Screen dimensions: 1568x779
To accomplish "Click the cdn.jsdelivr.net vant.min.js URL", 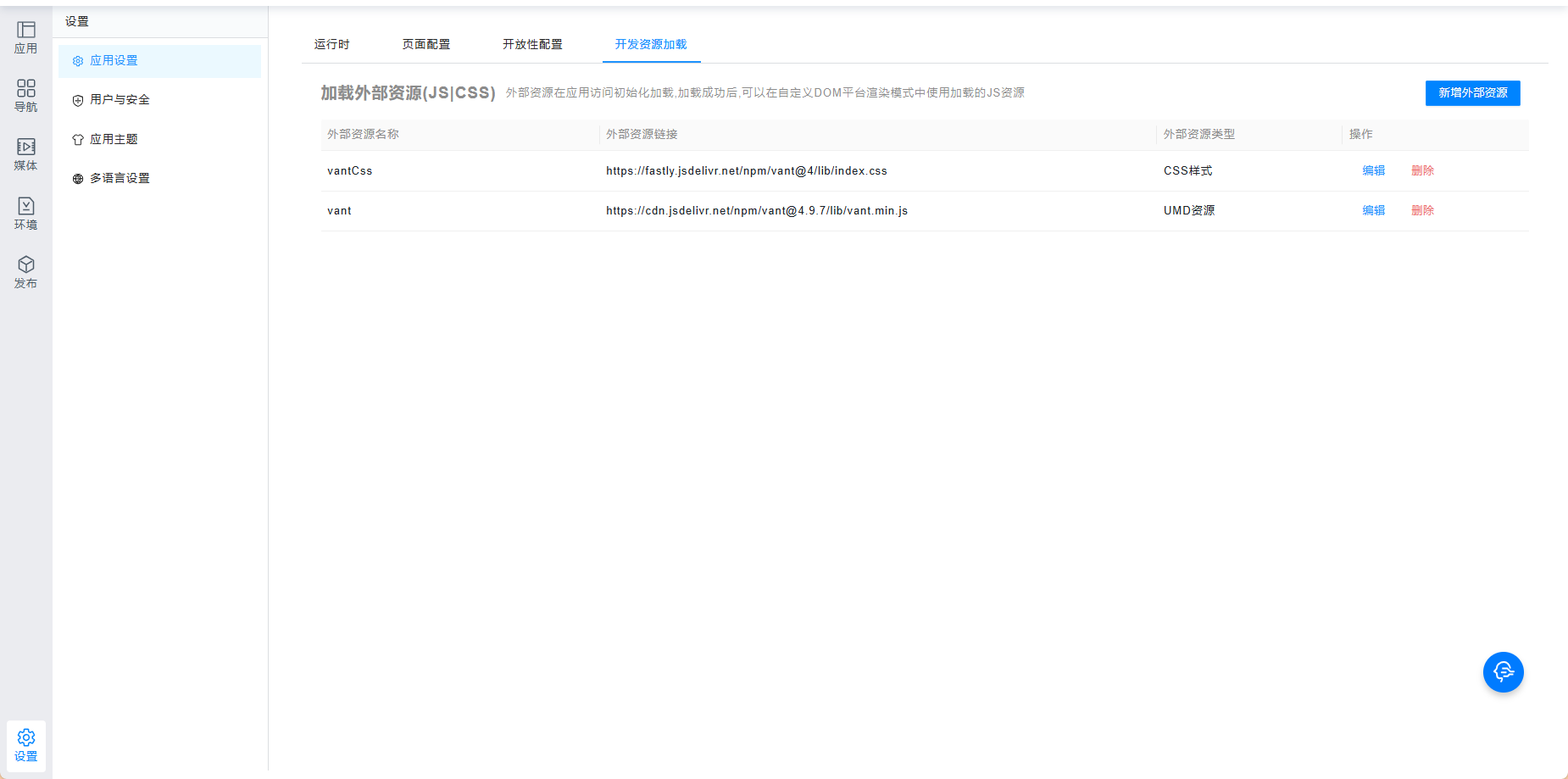I will click(757, 210).
